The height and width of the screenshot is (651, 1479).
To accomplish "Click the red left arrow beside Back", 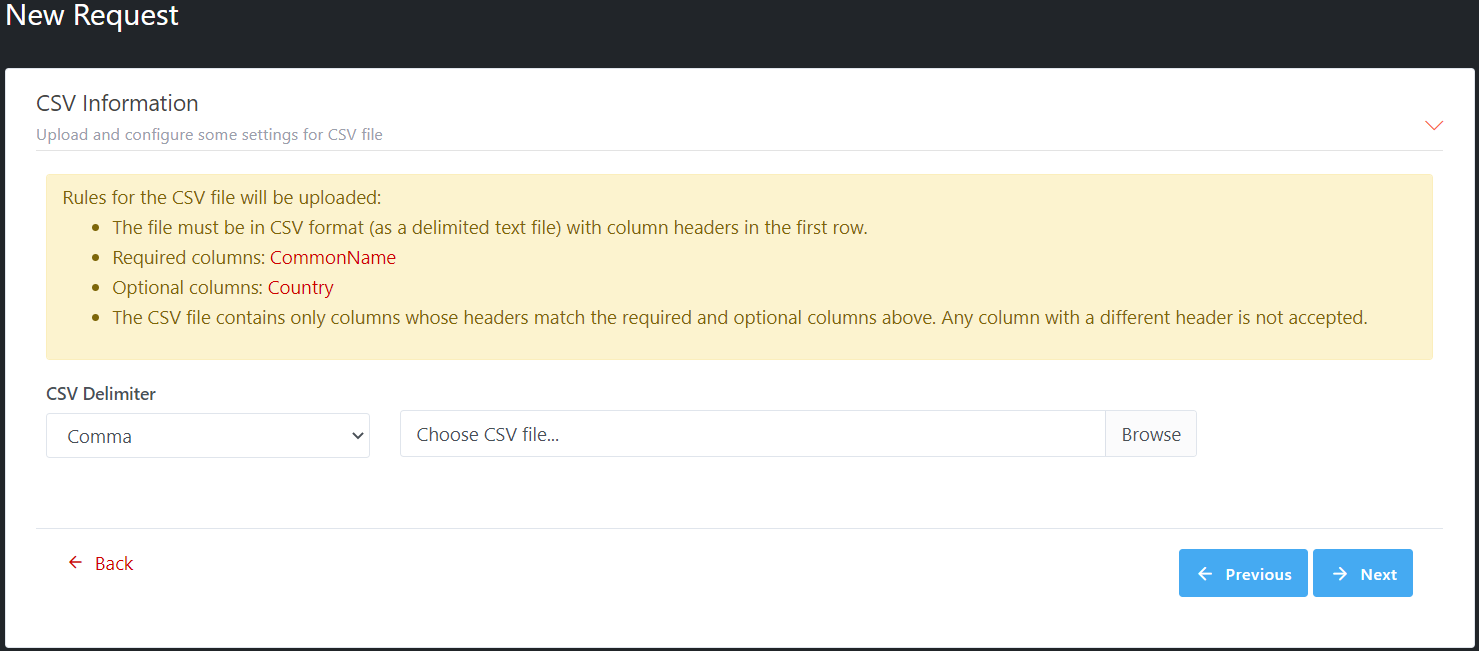I will [x=75, y=563].
